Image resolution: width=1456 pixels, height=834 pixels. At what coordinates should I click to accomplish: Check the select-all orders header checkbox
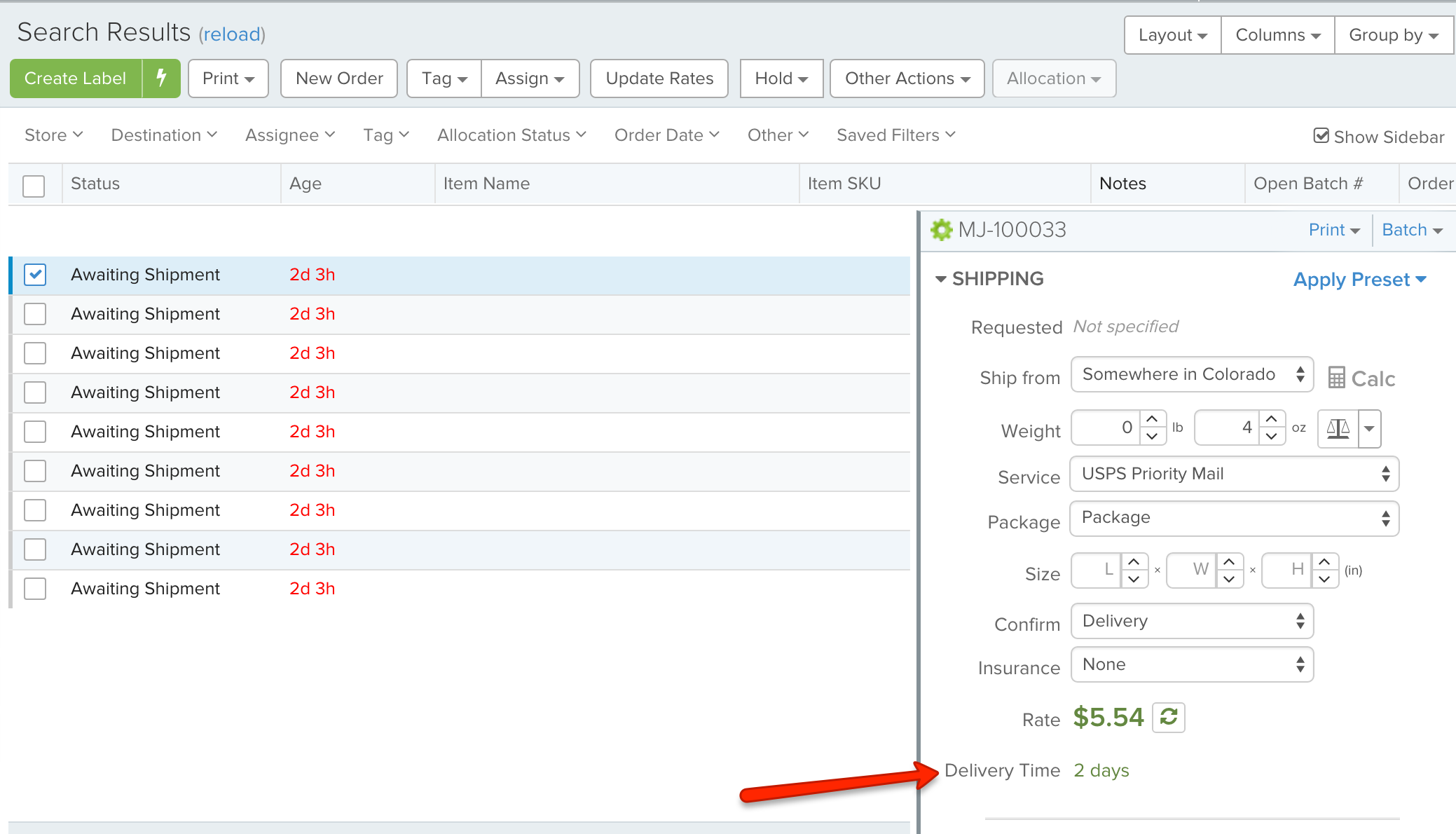click(34, 185)
